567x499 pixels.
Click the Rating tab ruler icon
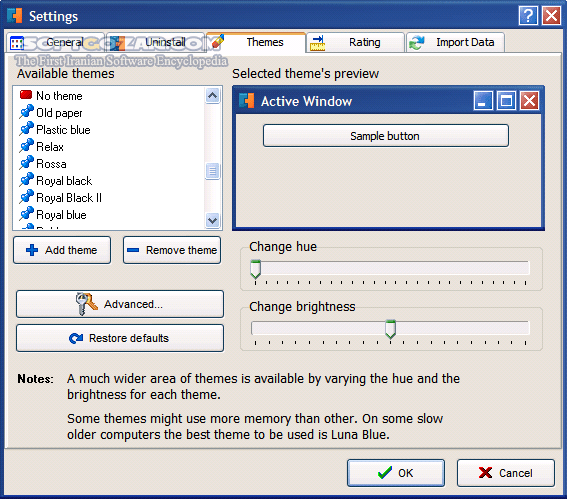point(318,43)
